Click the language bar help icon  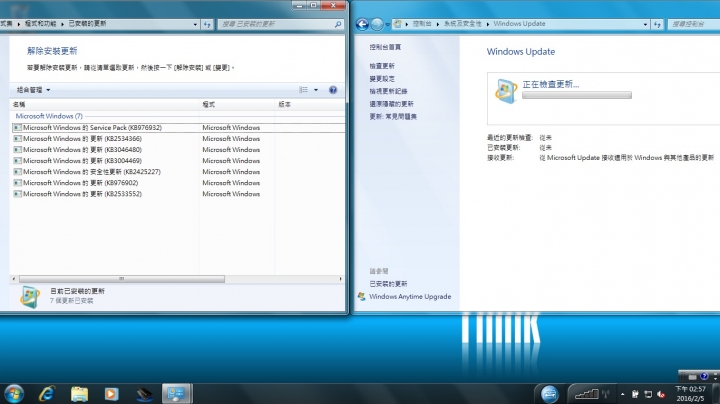click(x=704, y=376)
